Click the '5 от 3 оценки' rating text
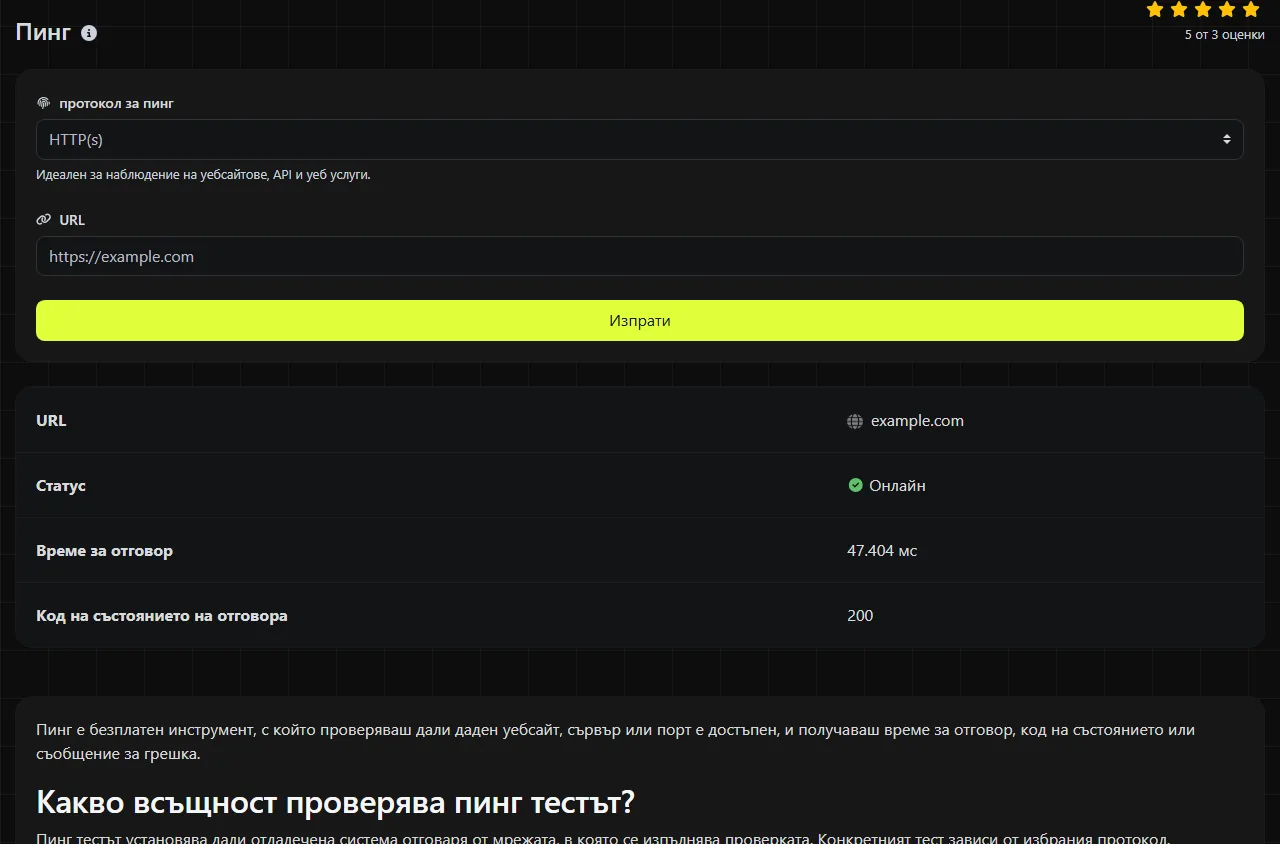1280x844 pixels. tap(1224, 35)
